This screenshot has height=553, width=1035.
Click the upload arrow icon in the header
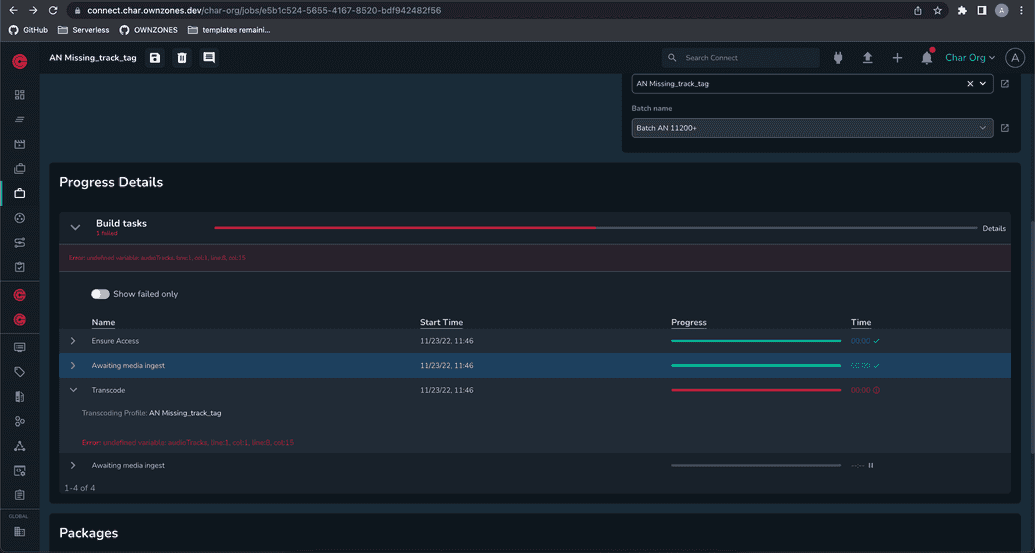(868, 58)
